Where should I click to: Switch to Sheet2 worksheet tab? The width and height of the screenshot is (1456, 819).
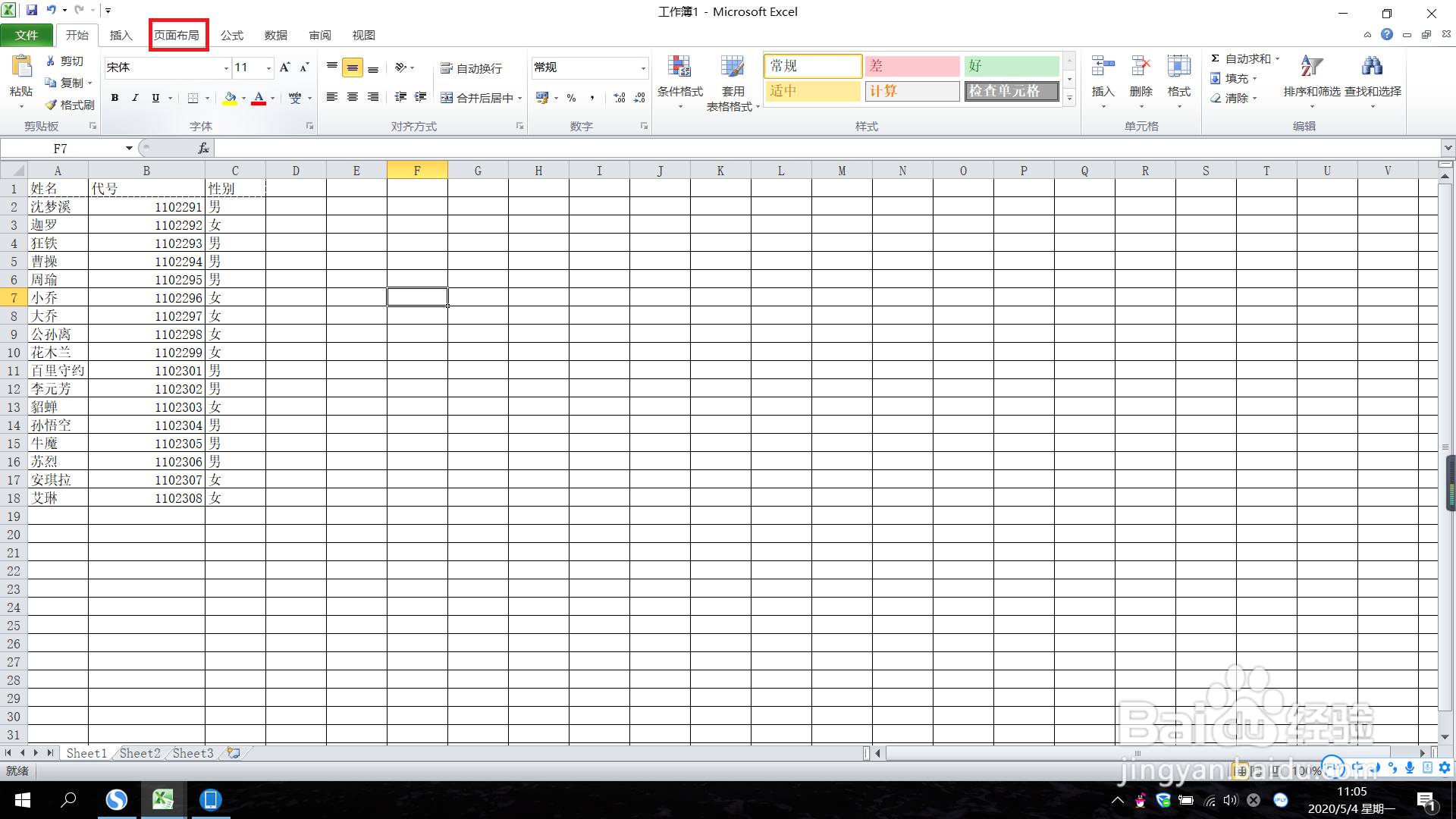(x=140, y=753)
